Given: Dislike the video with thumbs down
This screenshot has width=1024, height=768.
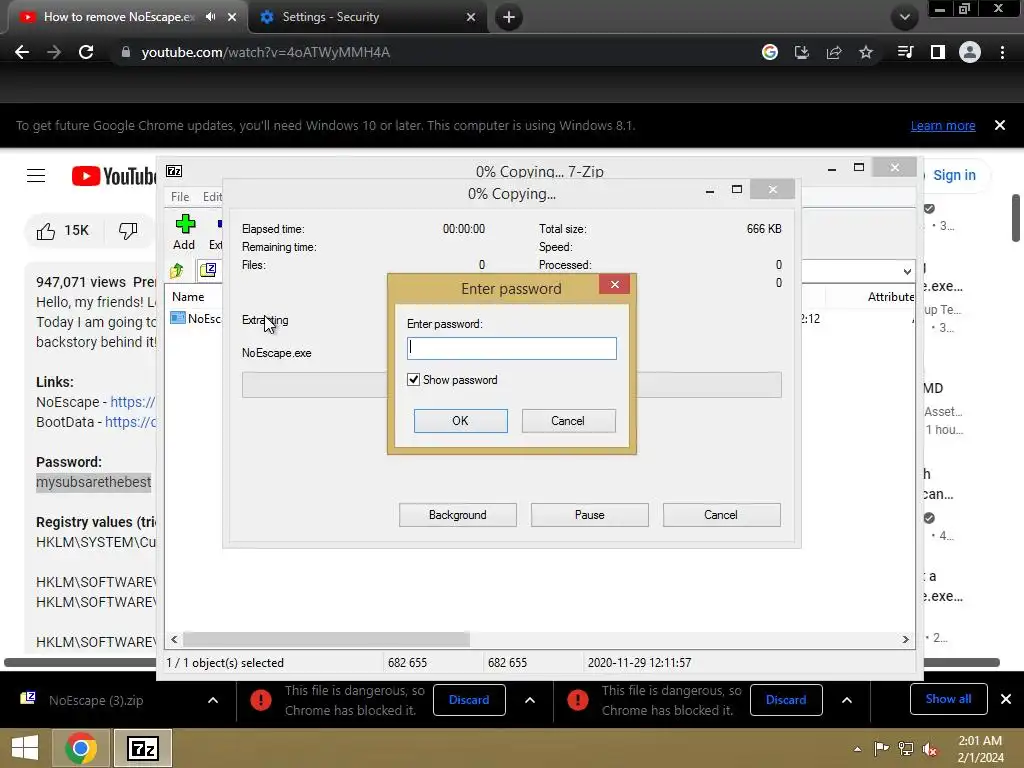Looking at the screenshot, I should point(128,231).
